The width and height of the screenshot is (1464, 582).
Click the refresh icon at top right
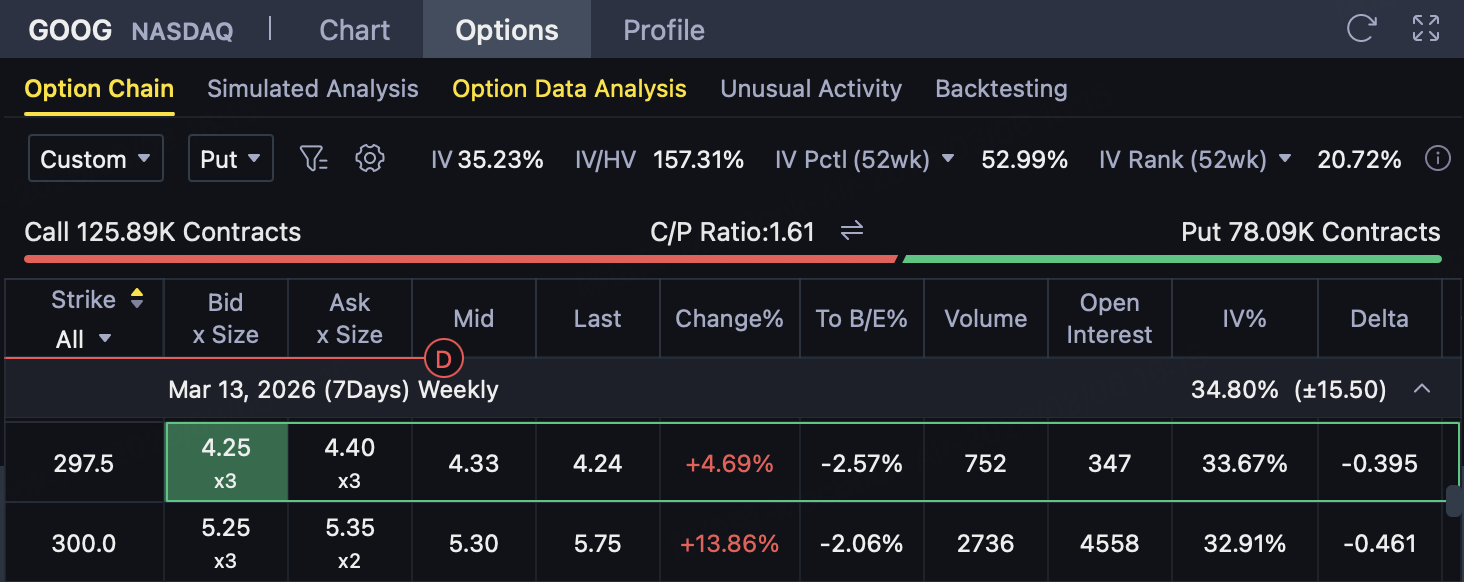point(1361,28)
